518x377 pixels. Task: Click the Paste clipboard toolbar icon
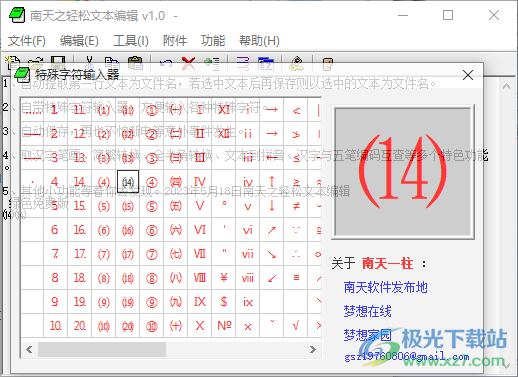click(135, 63)
